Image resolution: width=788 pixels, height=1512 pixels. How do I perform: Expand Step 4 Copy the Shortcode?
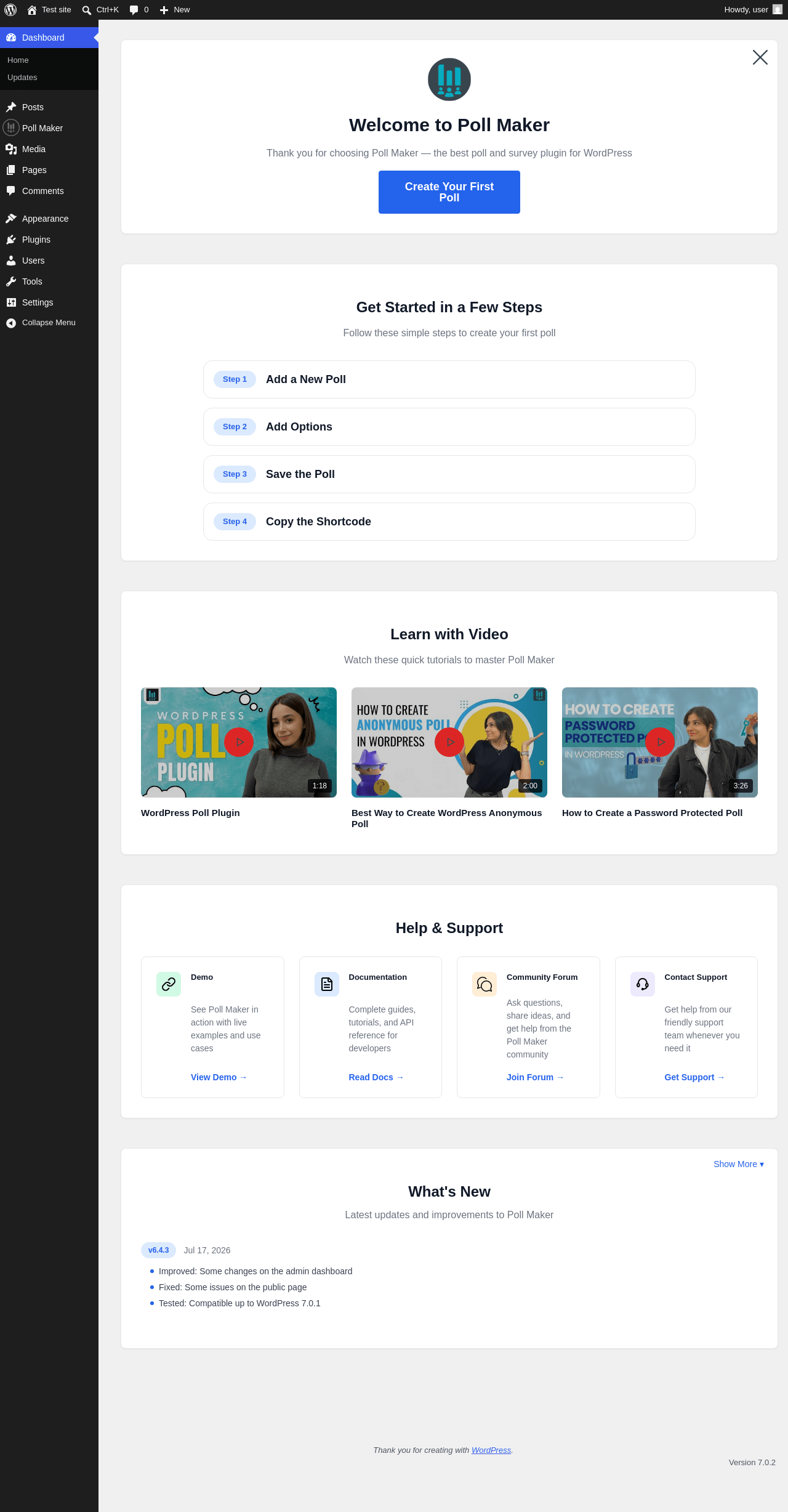(x=449, y=522)
